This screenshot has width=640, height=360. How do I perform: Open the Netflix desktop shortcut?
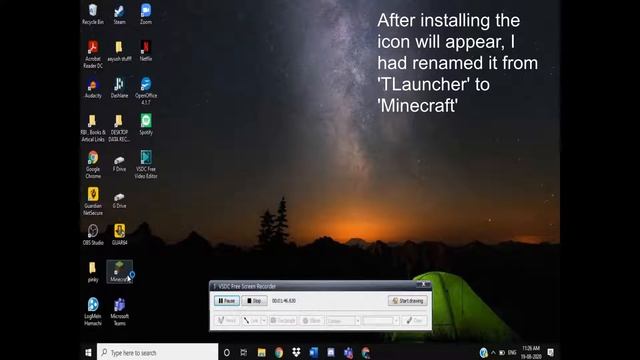(146, 51)
